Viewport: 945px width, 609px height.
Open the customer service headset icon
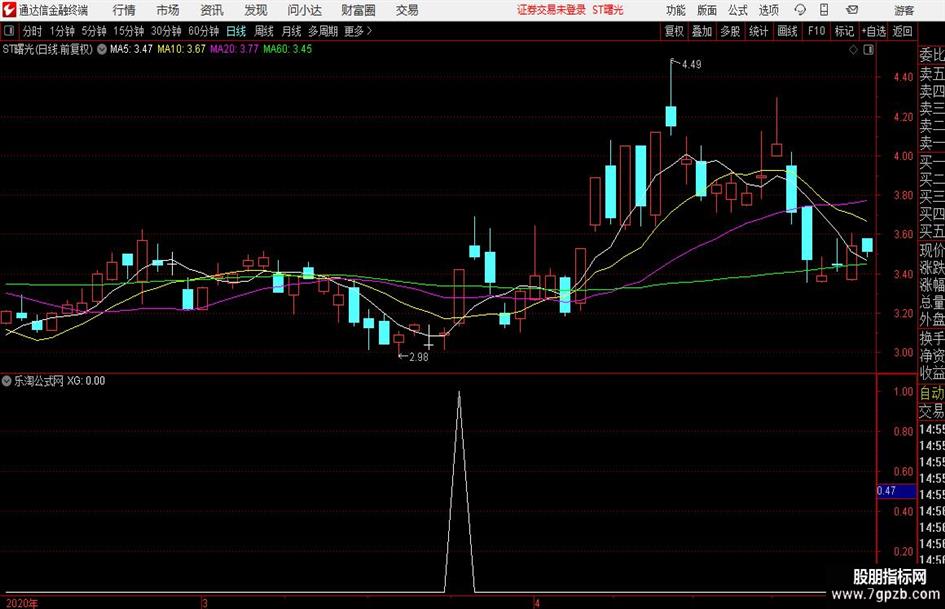(x=800, y=10)
